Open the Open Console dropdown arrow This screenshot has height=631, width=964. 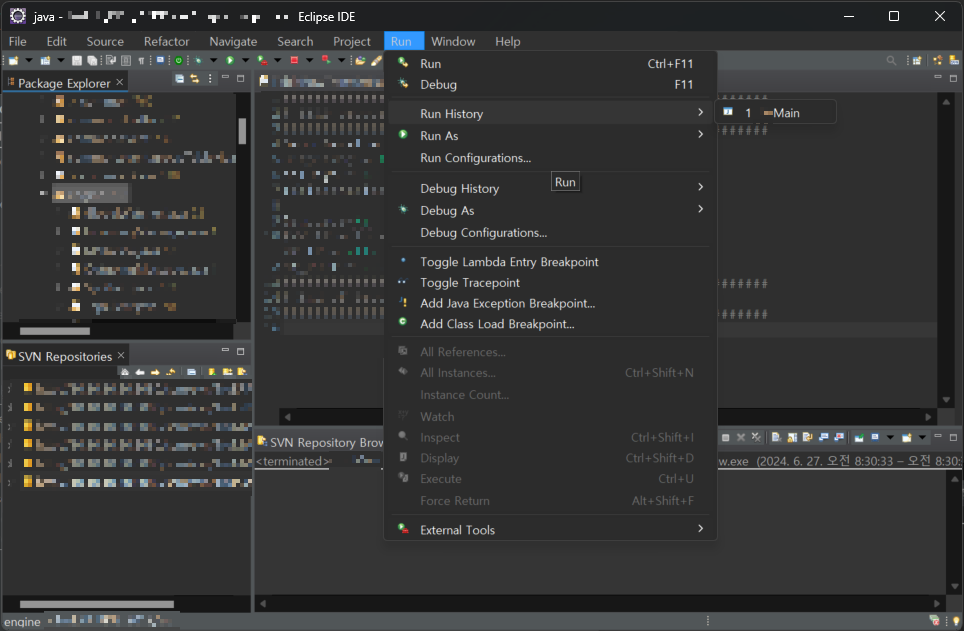point(922,437)
